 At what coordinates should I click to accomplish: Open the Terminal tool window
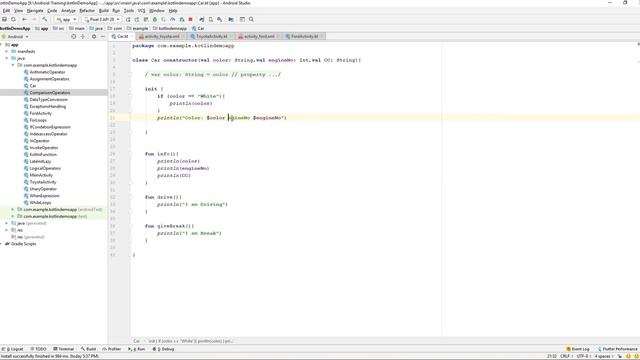click(x=63, y=349)
